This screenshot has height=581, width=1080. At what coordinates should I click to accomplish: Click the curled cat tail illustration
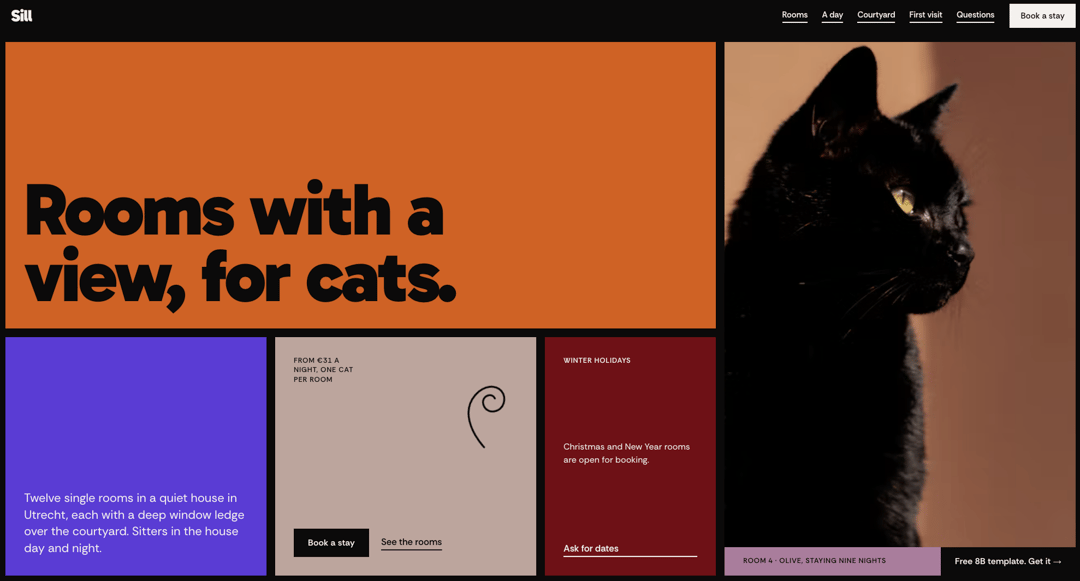click(x=486, y=416)
